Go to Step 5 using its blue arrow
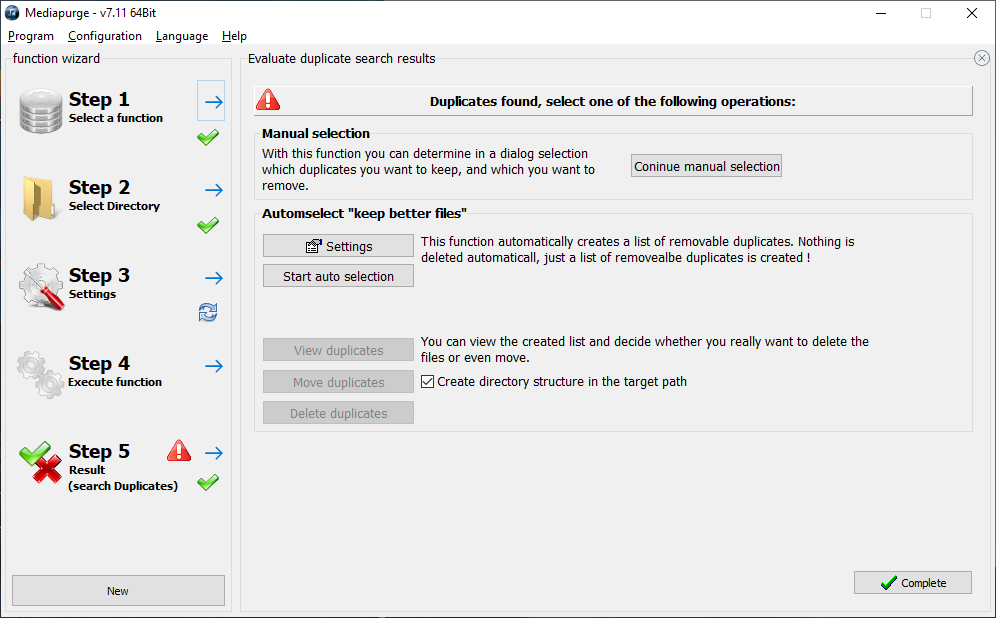 [213, 453]
